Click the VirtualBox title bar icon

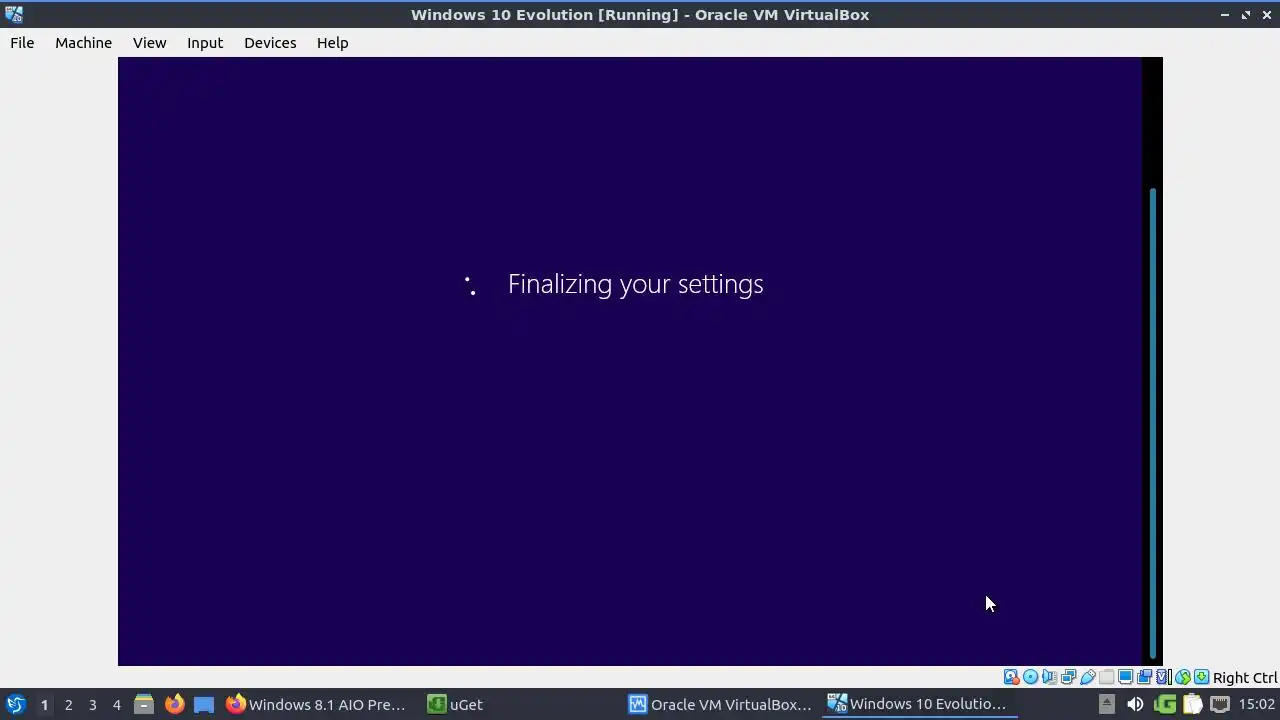coord(13,14)
